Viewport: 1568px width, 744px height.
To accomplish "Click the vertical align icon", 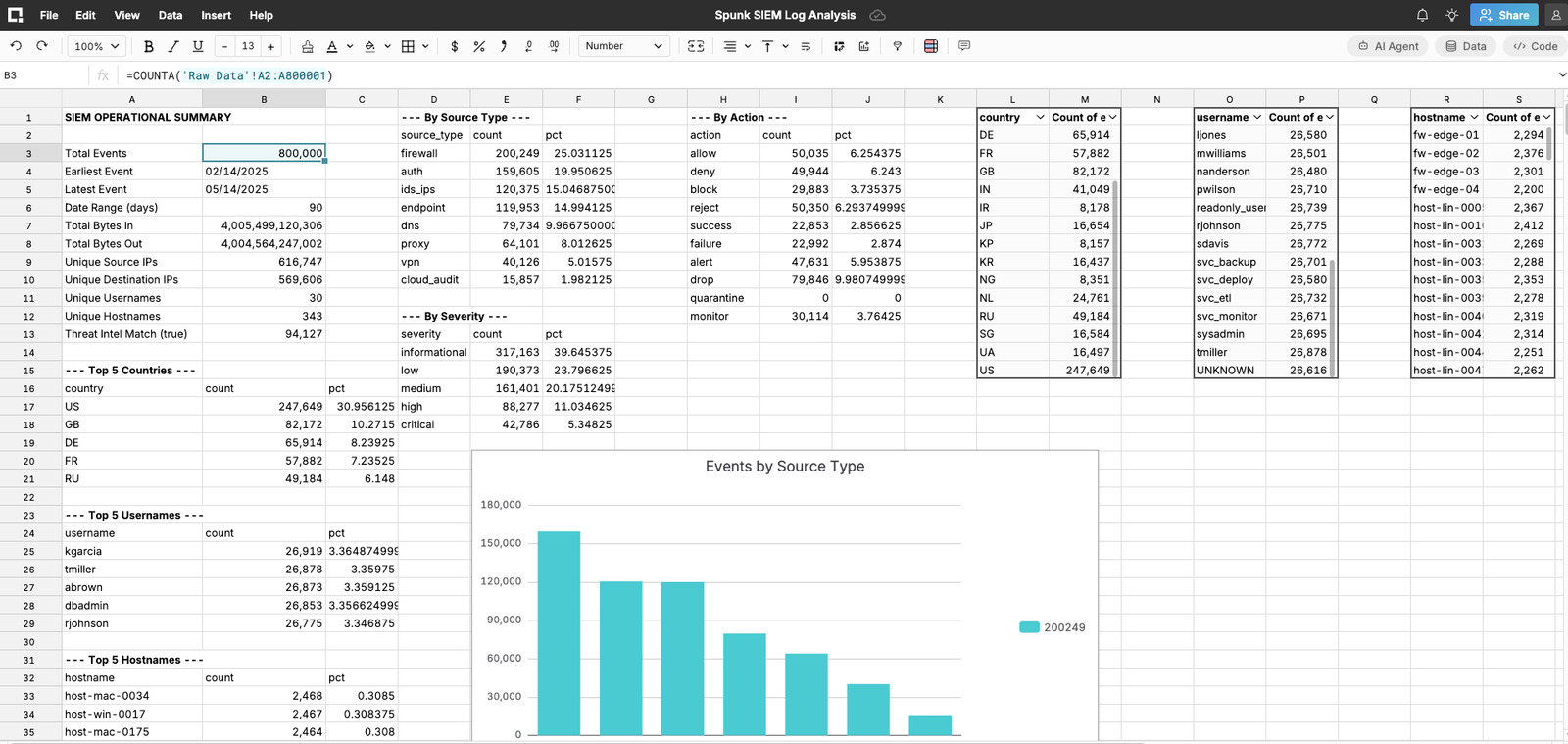I will 767,46.
